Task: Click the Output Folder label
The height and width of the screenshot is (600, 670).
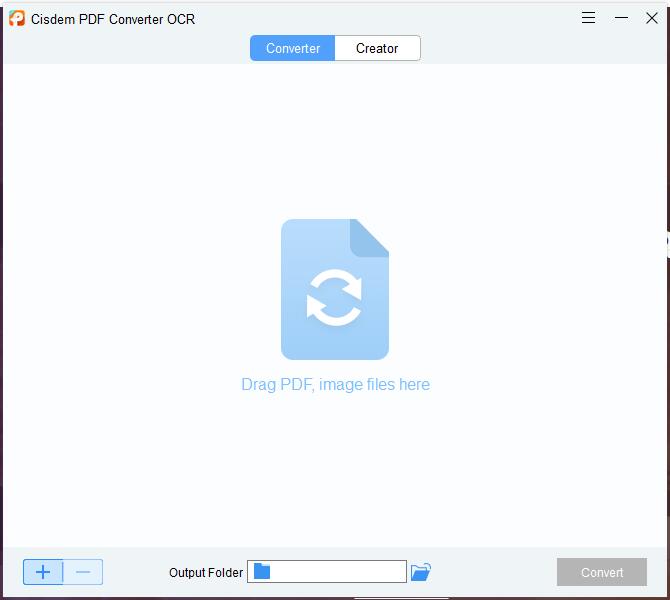Action: point(206,573)
